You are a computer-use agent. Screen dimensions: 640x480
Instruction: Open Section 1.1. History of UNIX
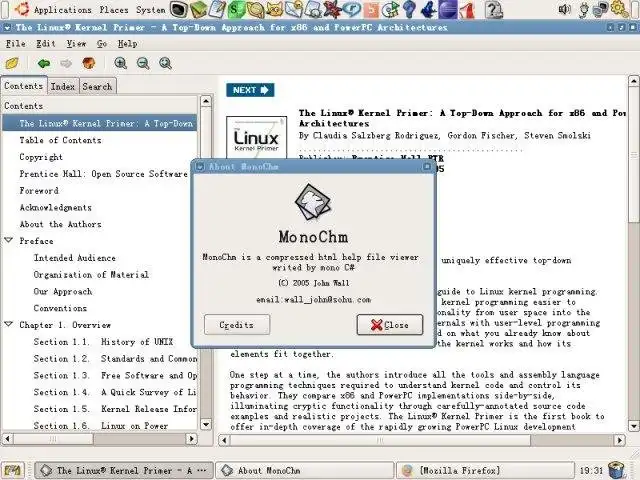[103, 342]
